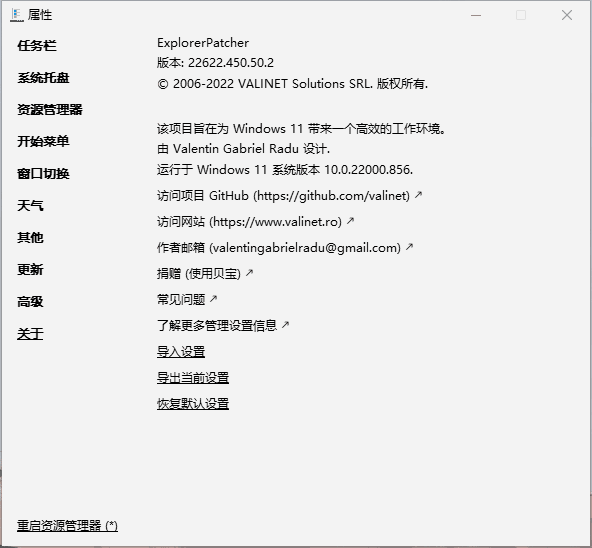Select the 开始菜单 section

pyautogui.click(x=43, y=141)
